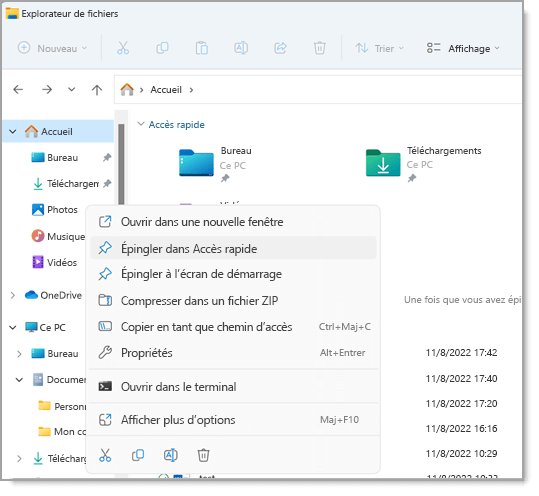
Task: Go back with the left arrow
Action: click(x=18, y=90)
